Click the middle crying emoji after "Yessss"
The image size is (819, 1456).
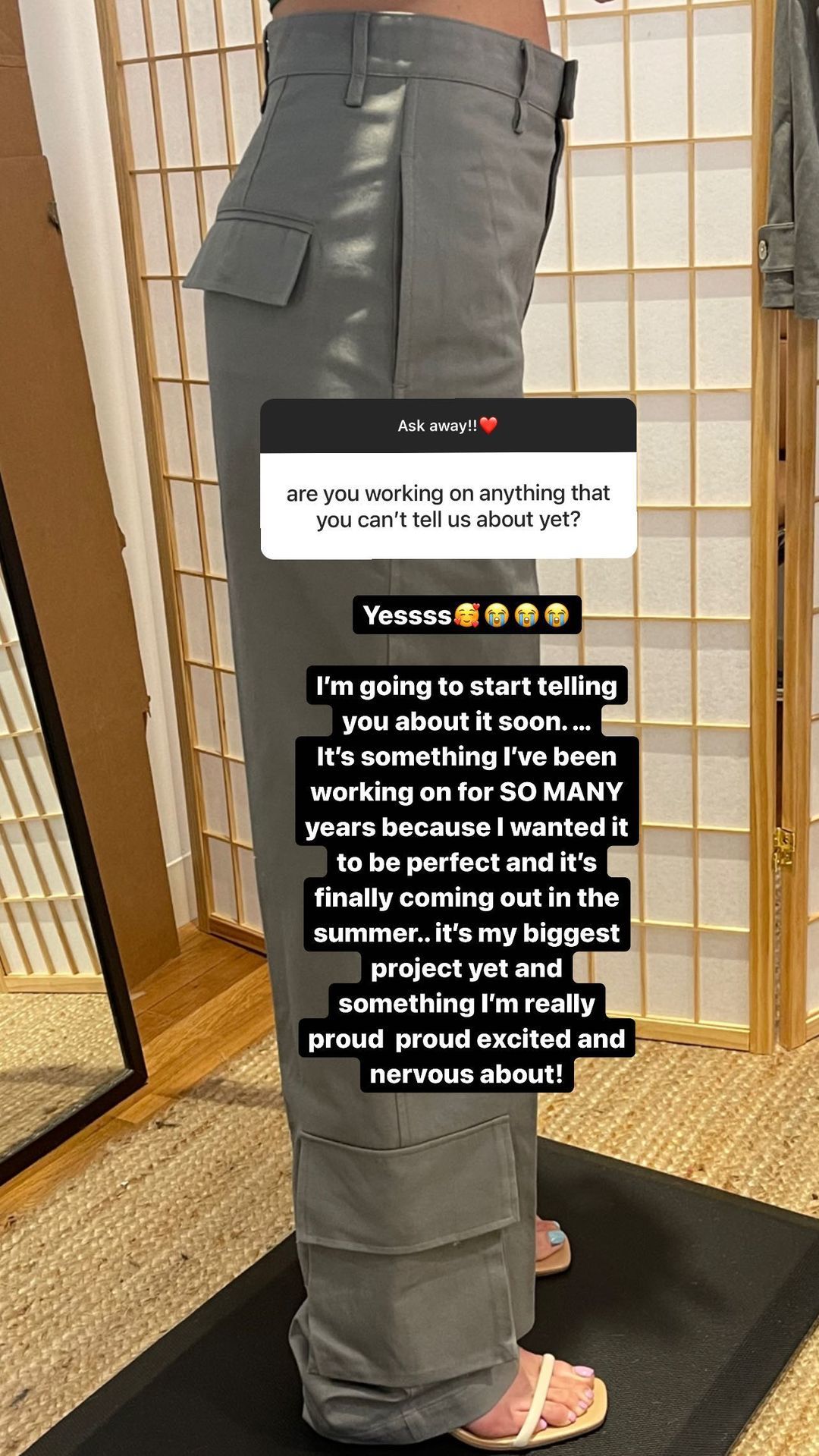(x=526, y=615)
